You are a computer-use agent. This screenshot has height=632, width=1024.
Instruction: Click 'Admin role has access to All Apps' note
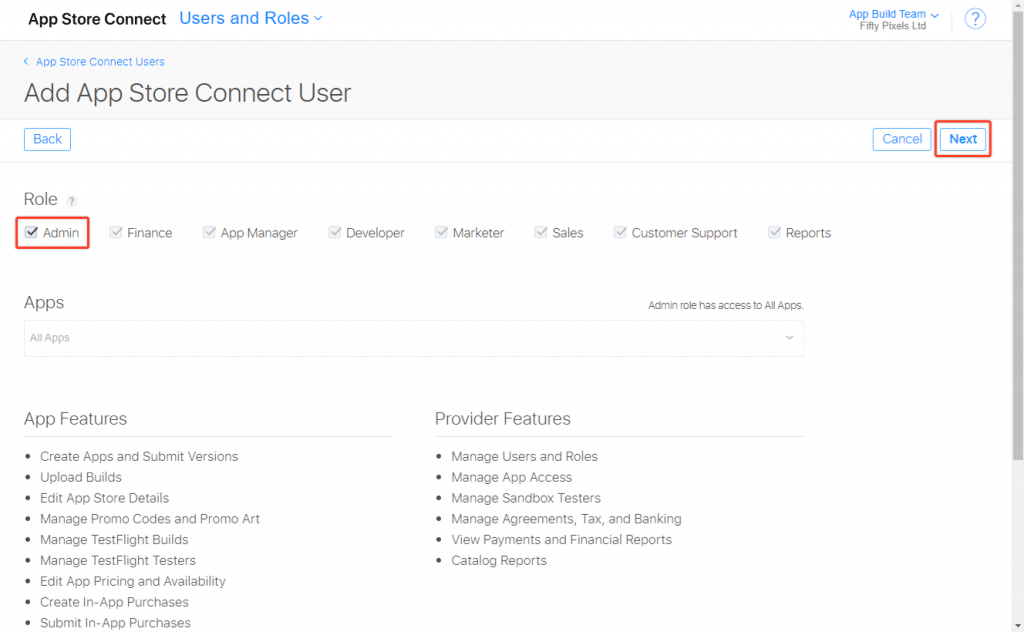pyautogui.click(x=726, y=306)
